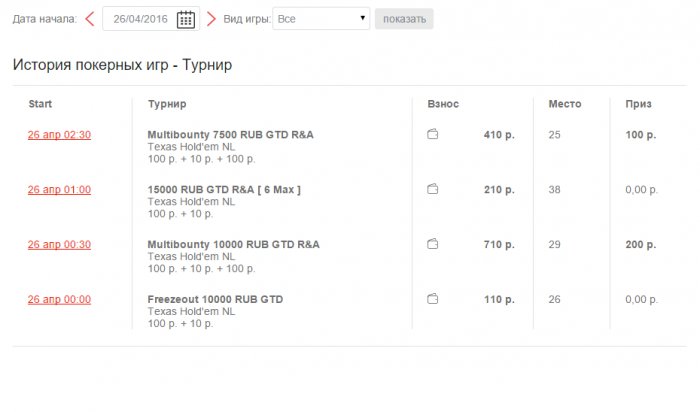Viewport: 700px width, 412px height.
Task: Open the 26 апр 00:30 tournament link
Action: [59, 245]
